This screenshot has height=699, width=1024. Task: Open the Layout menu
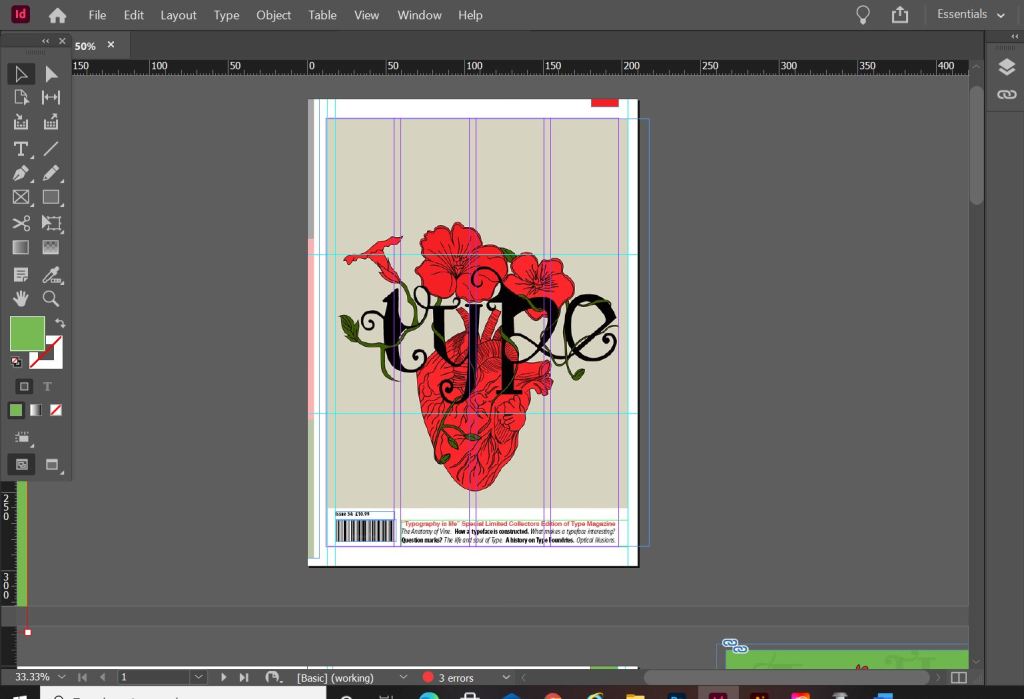(178, 15)
